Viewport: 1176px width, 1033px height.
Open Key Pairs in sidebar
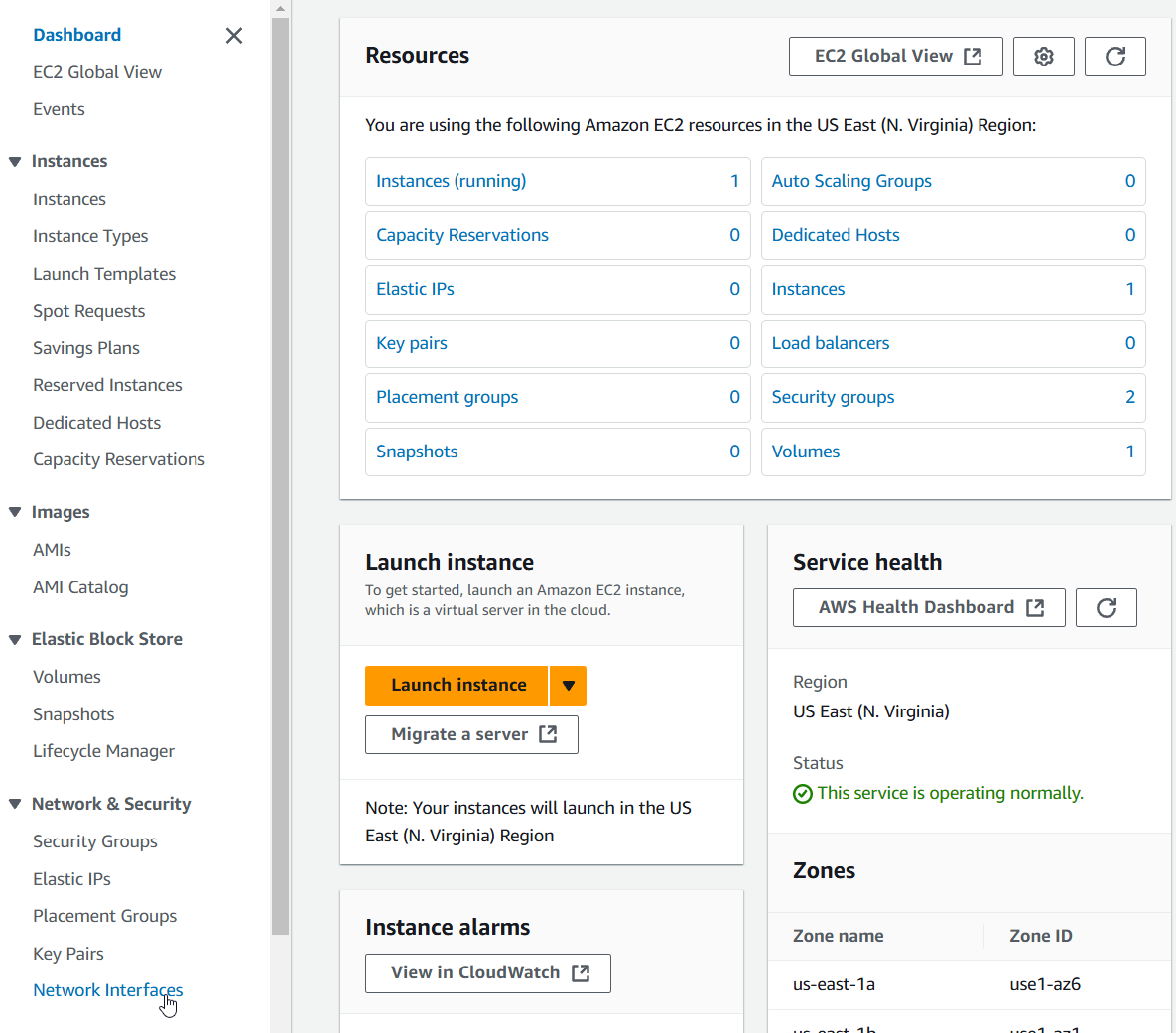click(x=68, y=954)
